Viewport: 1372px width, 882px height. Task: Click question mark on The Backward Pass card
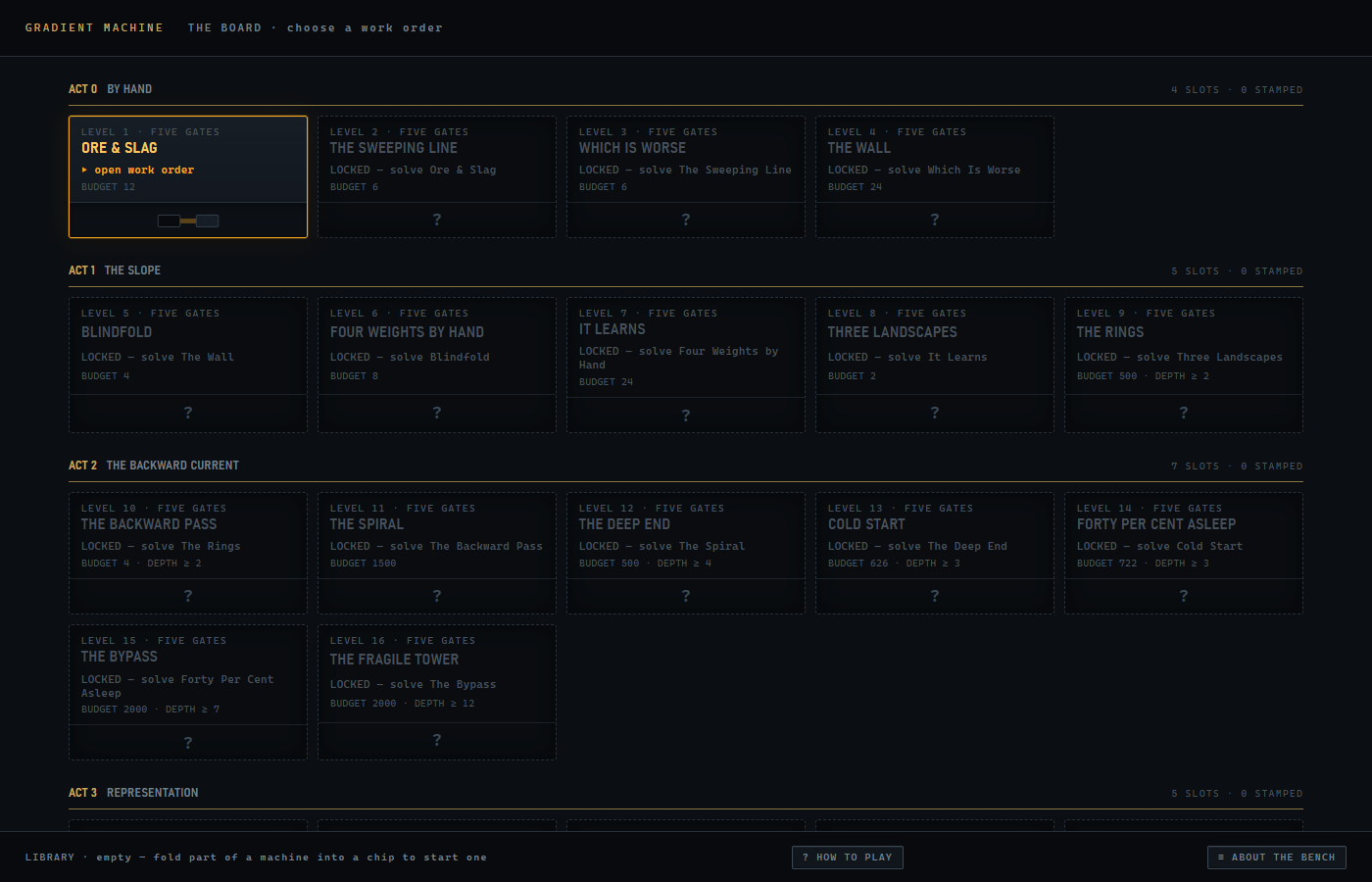[188, 596]
